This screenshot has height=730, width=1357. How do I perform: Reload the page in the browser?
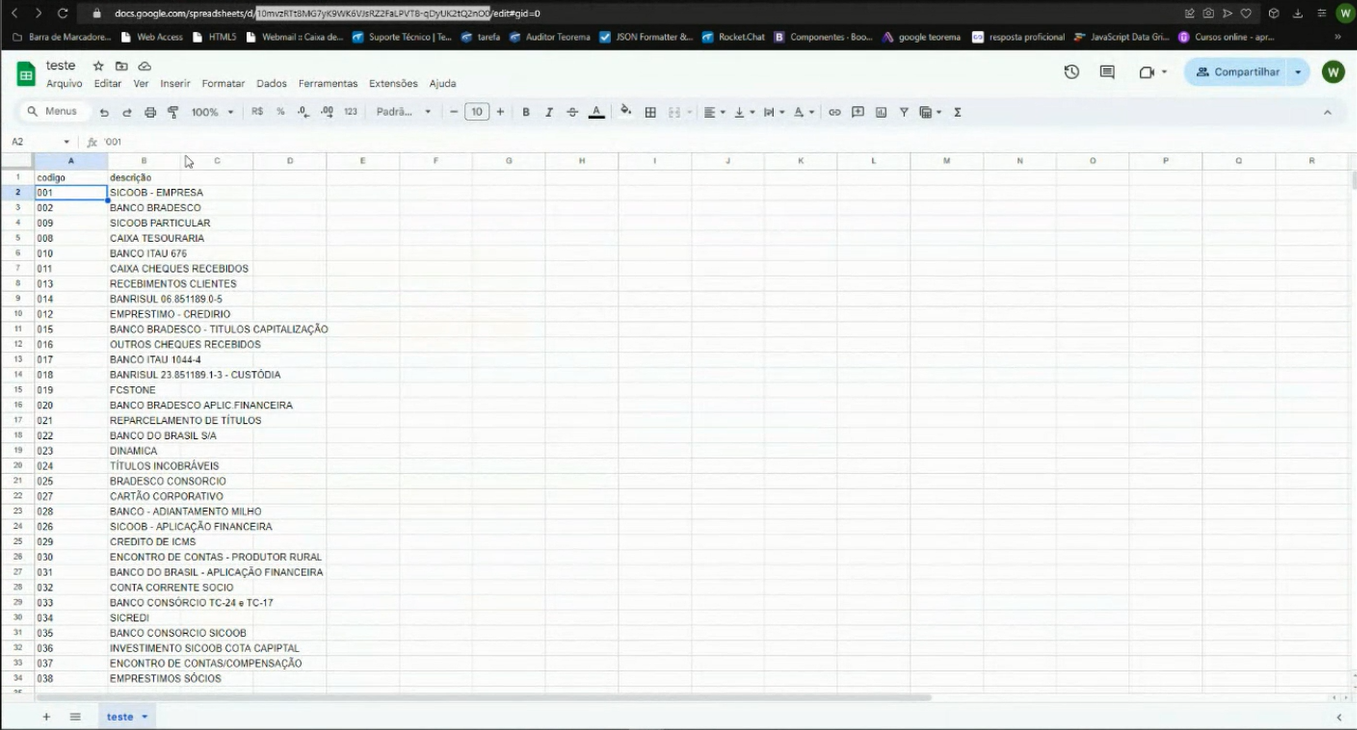point(62,13)
